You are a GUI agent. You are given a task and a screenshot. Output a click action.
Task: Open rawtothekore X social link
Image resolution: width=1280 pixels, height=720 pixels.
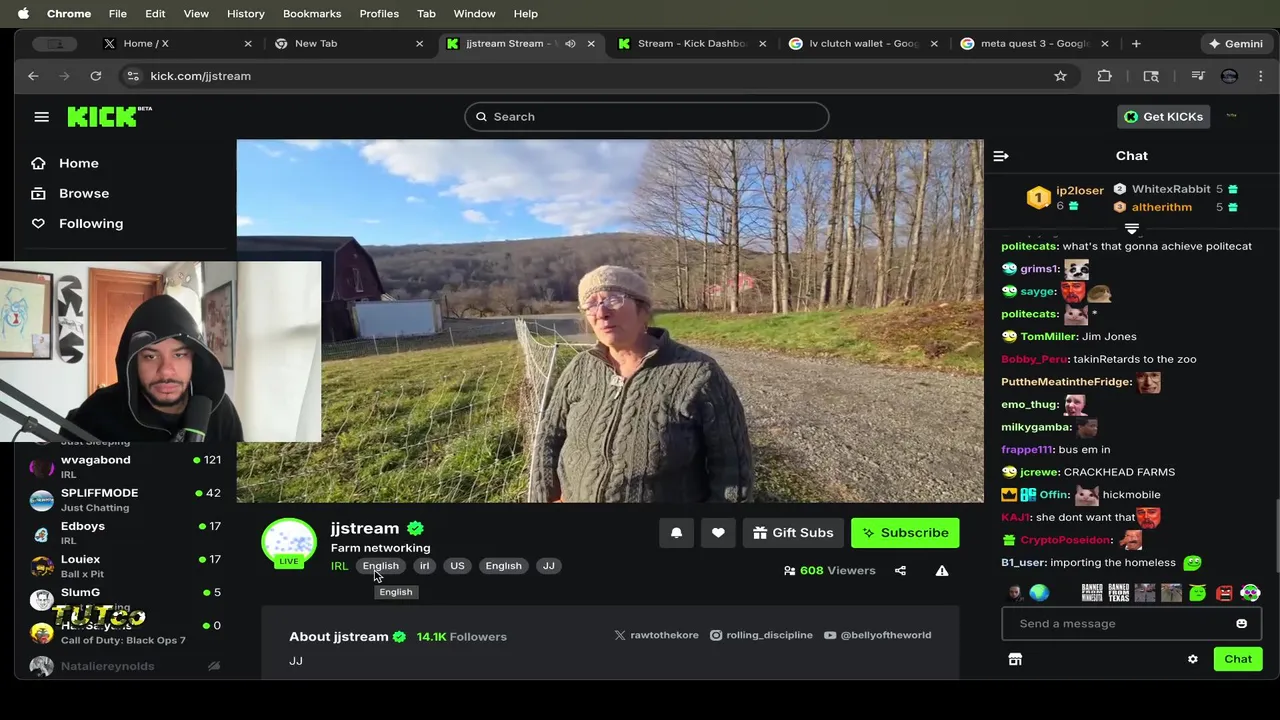click(656, 635)
